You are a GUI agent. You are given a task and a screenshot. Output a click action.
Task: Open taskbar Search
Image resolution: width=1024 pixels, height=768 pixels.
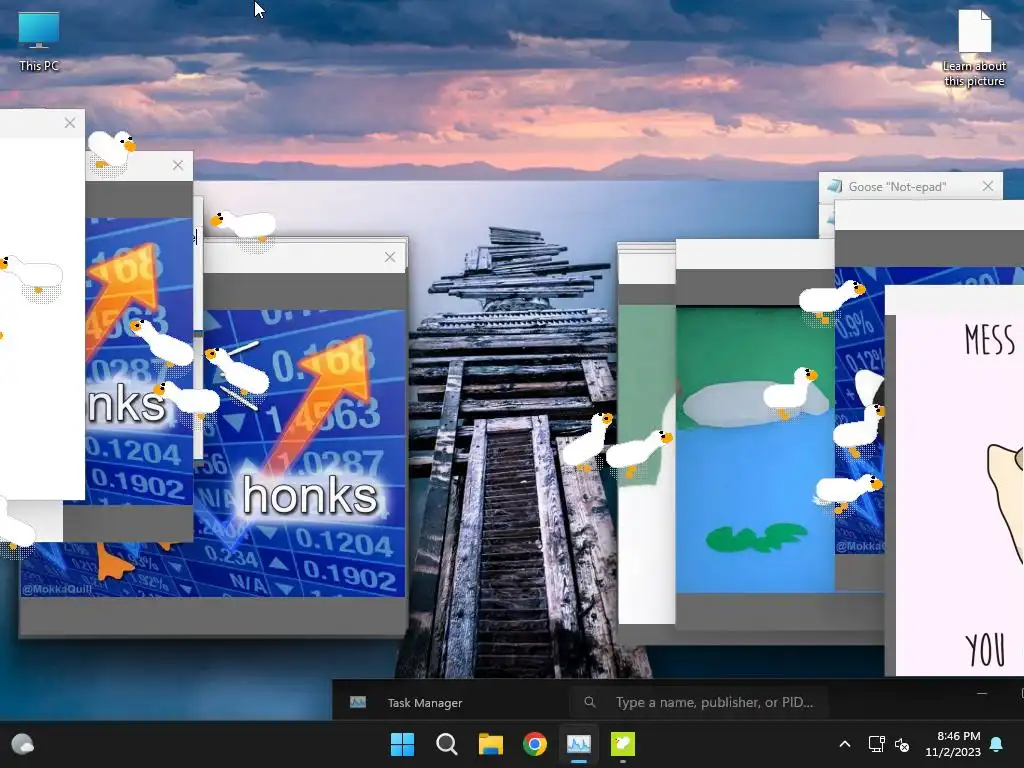pos(447,744)
